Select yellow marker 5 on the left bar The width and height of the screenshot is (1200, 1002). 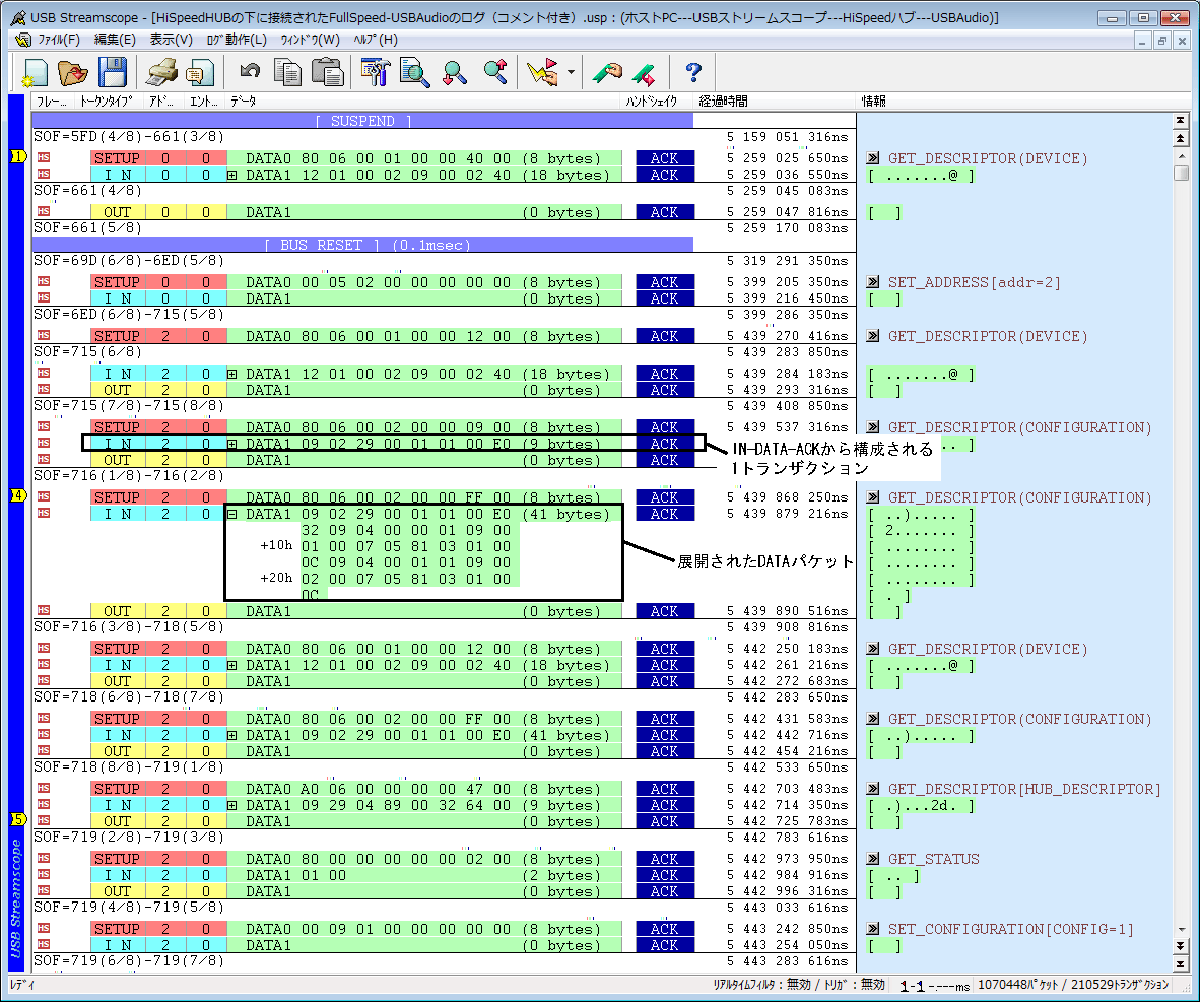pyautogui.click(x=17, y=819)
